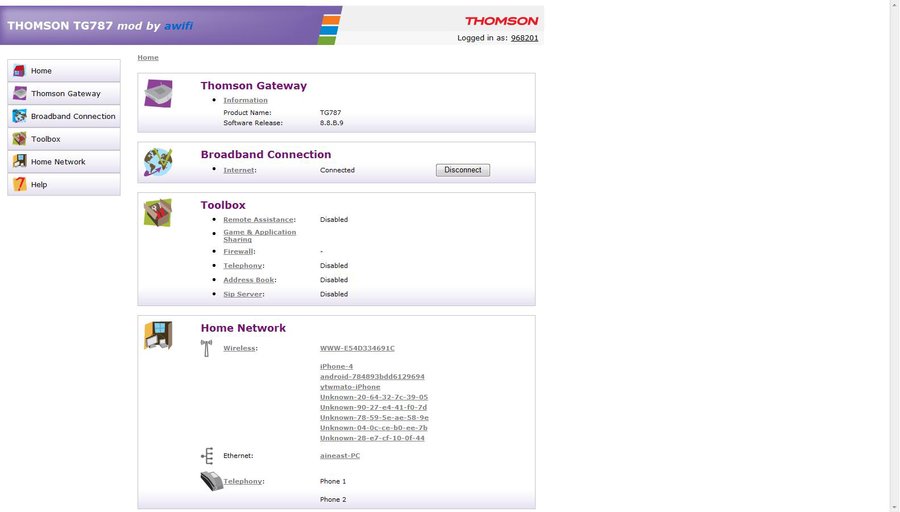Click the Home Network section heading
Image resolution: width=900 pixels, height=512 pixels.
[x=243, y=328]
